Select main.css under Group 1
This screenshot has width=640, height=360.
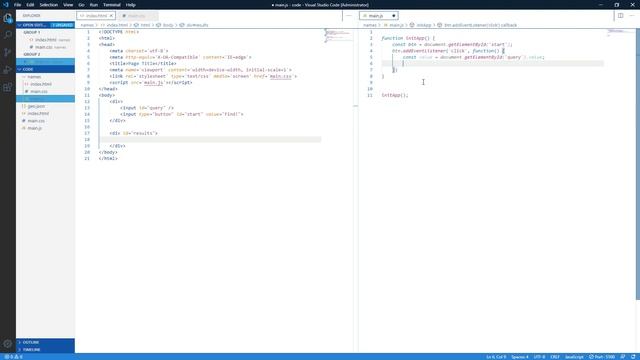45,47
